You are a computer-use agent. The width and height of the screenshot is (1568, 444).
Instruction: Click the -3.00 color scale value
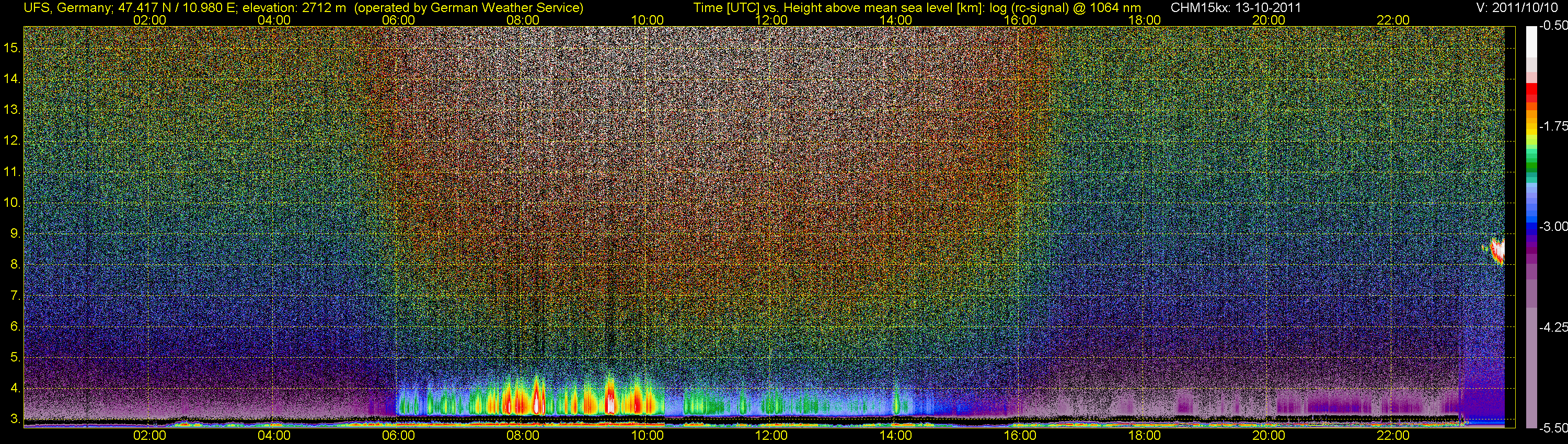pyautogui.click(x=1553, y=226)
